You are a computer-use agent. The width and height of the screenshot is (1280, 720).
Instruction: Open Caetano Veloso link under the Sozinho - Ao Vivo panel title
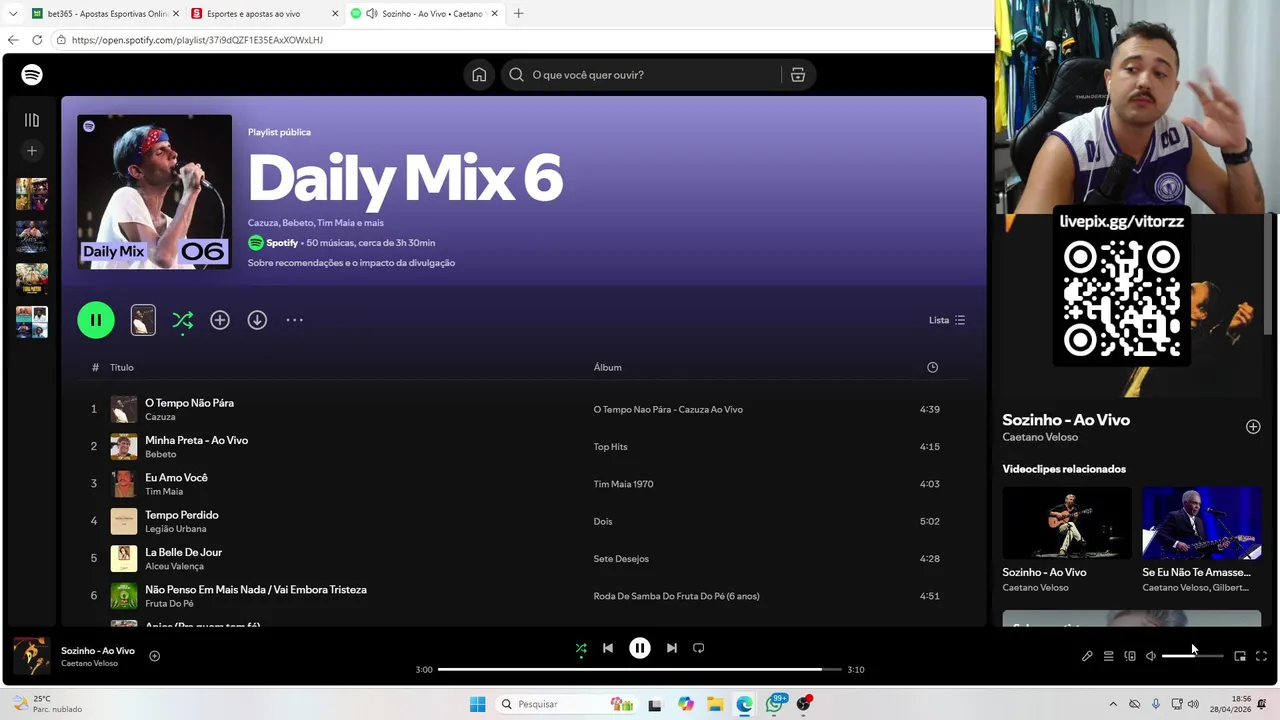(x=1040, y=437)
